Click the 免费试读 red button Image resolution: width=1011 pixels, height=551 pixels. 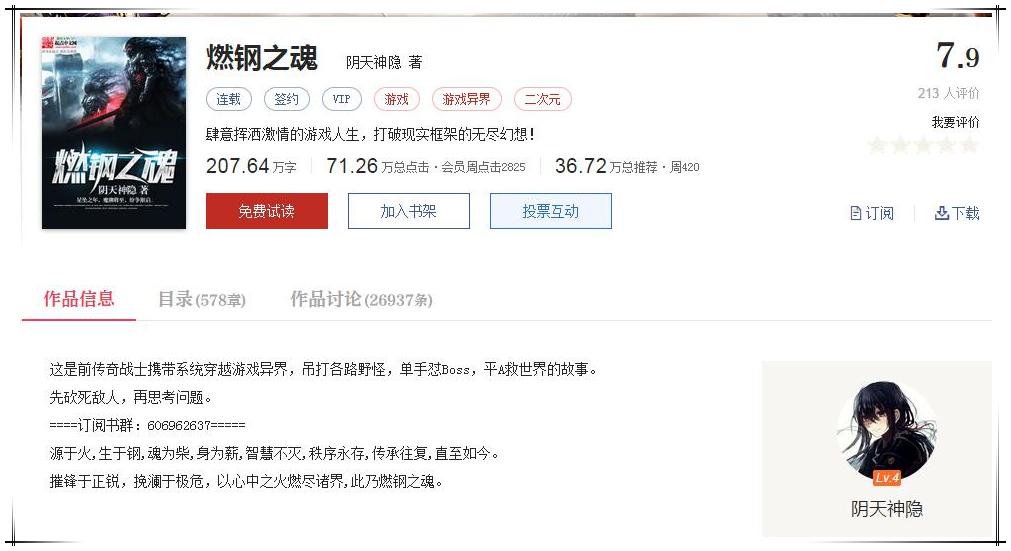267,211
